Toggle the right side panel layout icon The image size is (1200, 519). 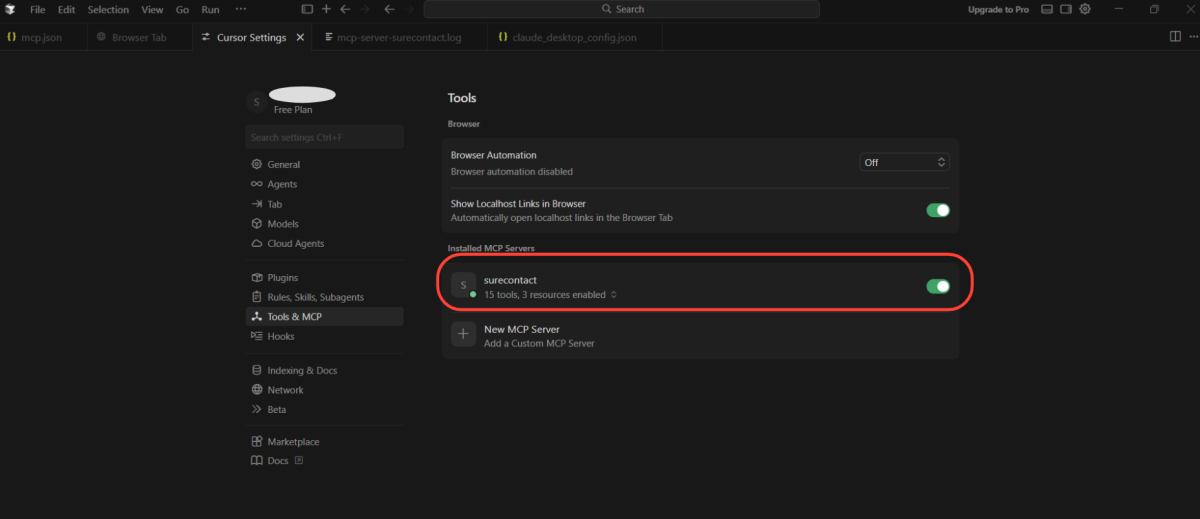click(1066, 9)
